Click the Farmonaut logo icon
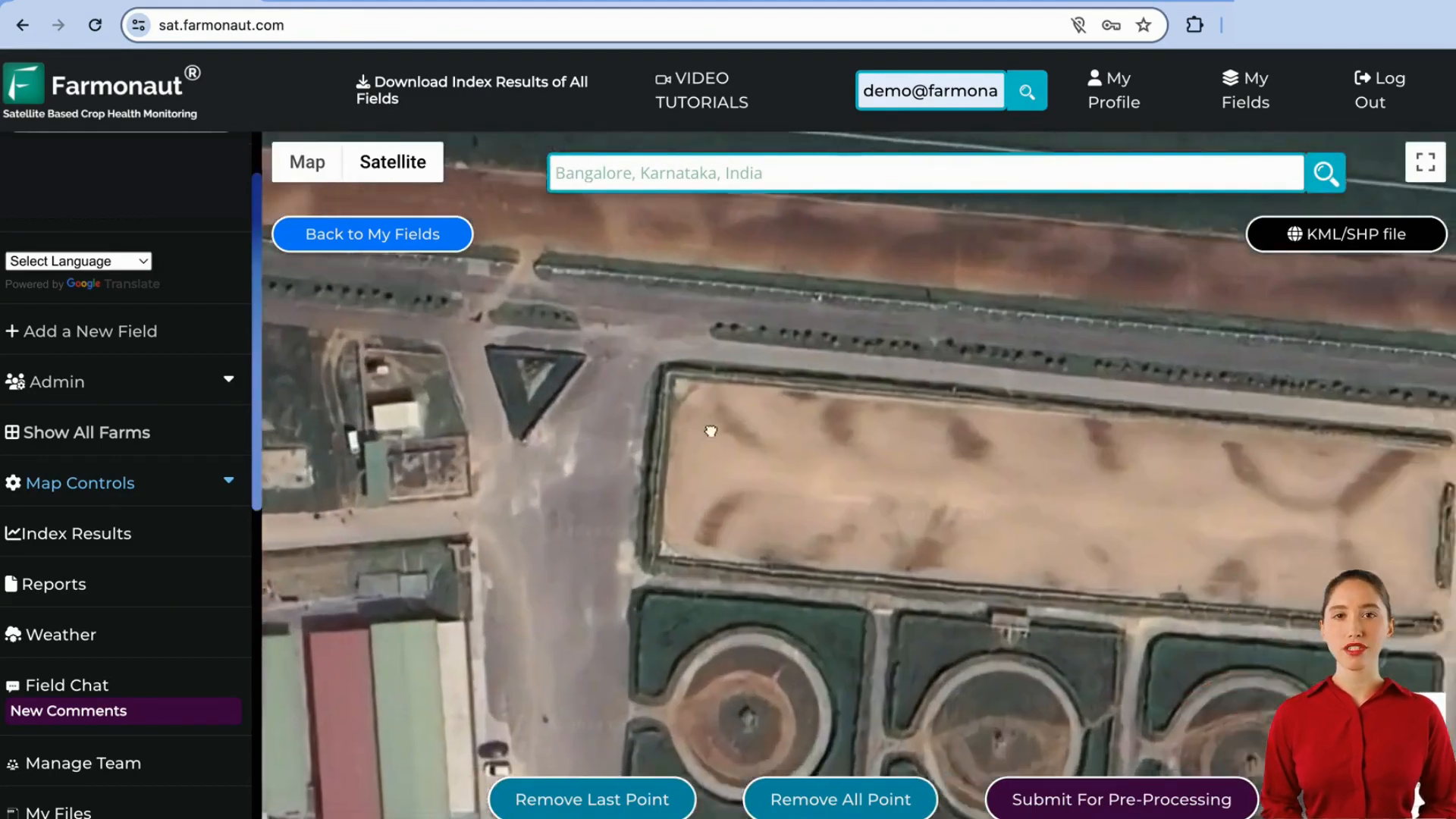The height and width of the screenshot is (819, 1456). tap(24, 83)
